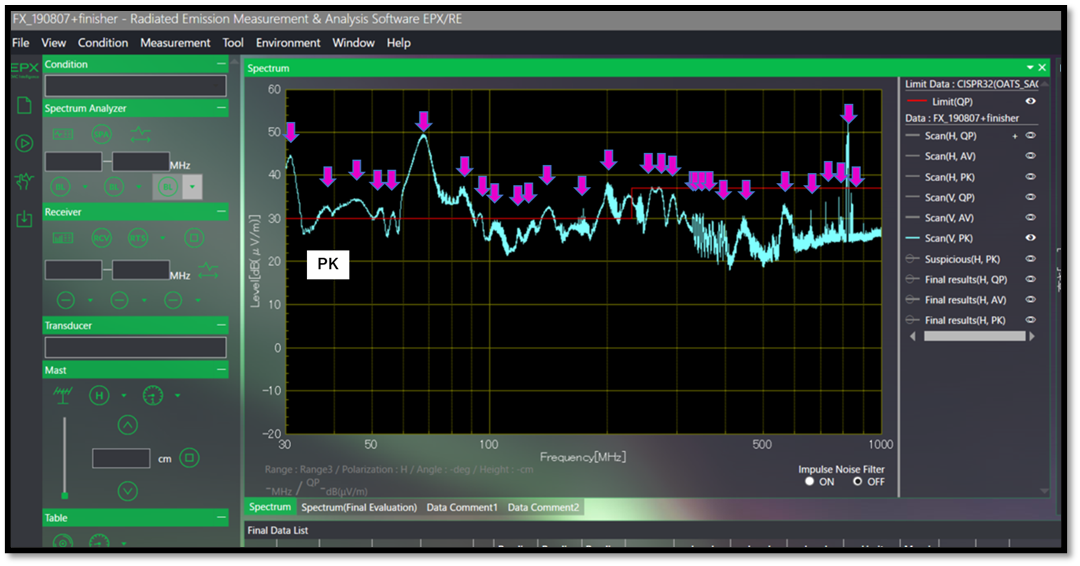Click the RCV round icon

point(101,238)
